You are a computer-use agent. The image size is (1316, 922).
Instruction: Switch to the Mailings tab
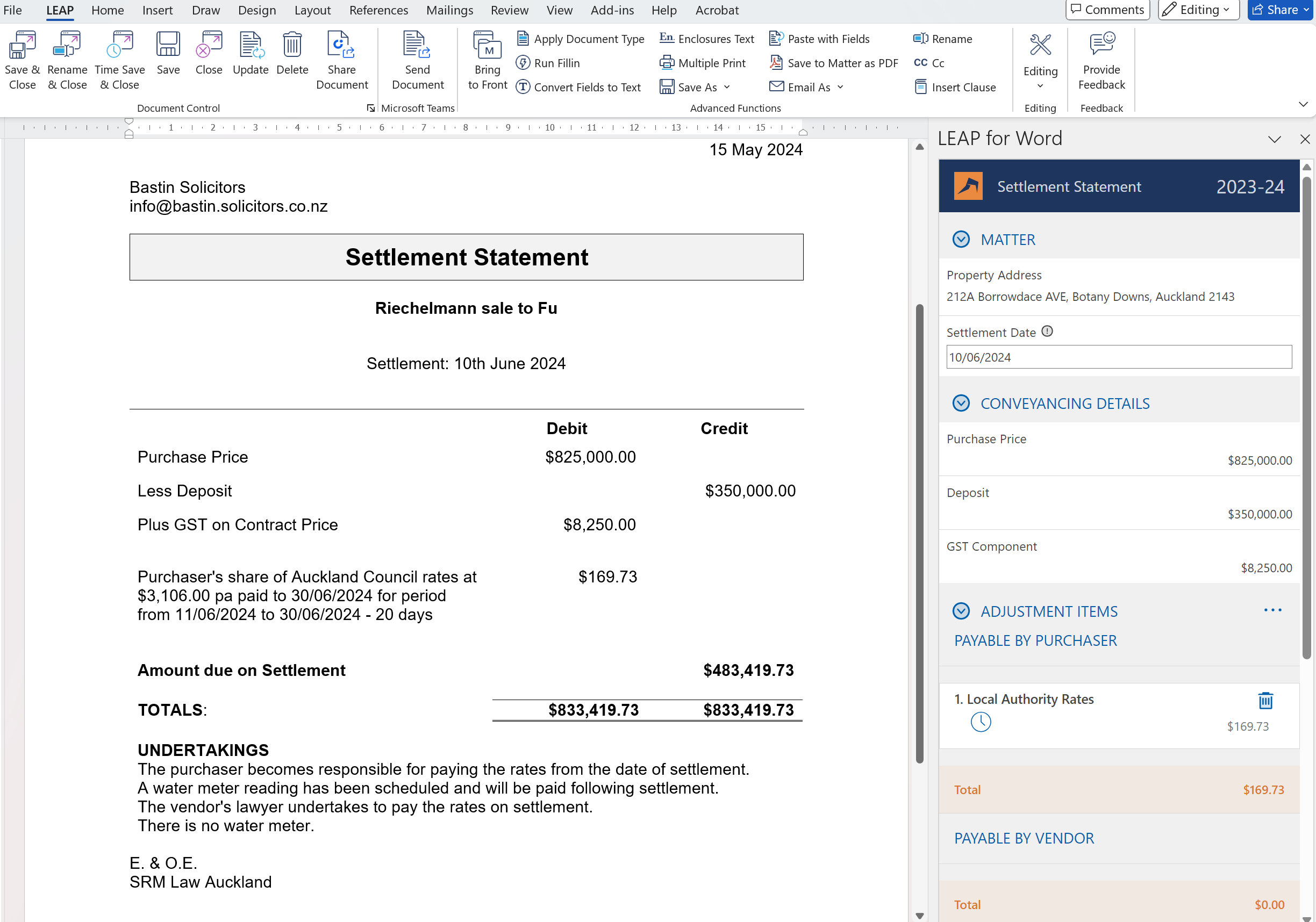point(449,10)
